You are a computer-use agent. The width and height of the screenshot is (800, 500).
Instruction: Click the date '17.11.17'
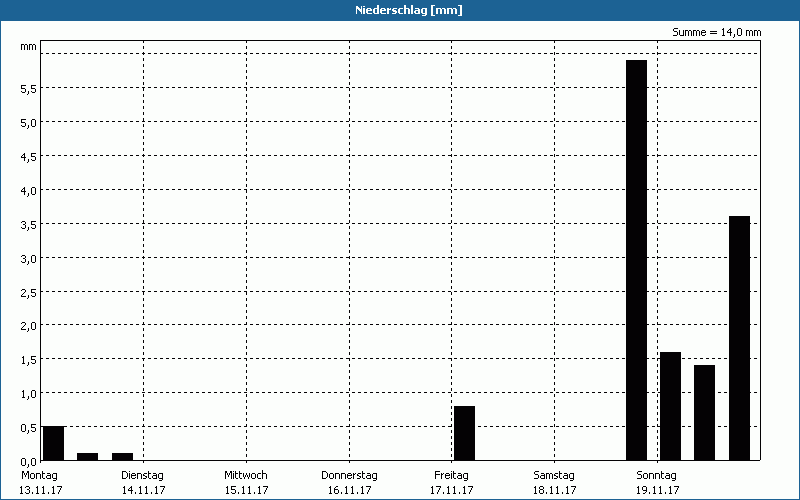(x=452, y=491)
